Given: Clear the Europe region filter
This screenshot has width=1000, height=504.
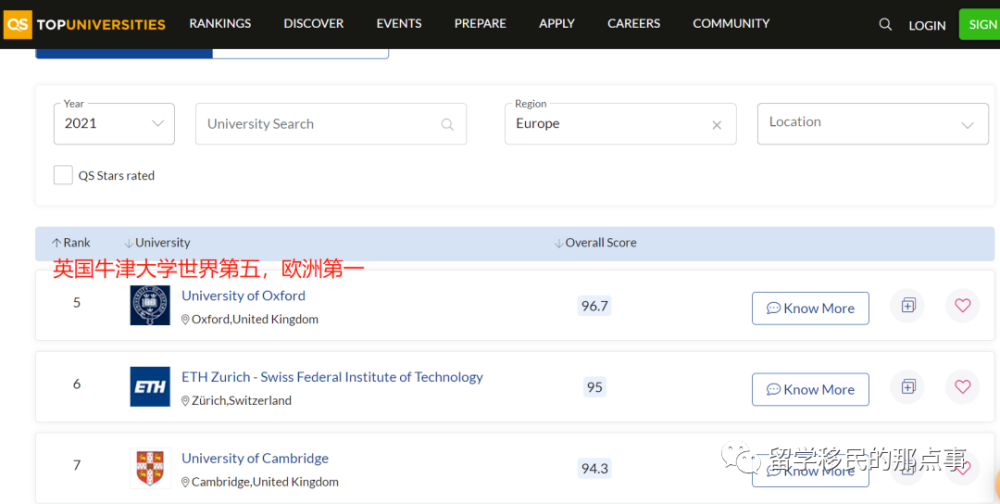Looking at the screenshot, I should 717,125.
